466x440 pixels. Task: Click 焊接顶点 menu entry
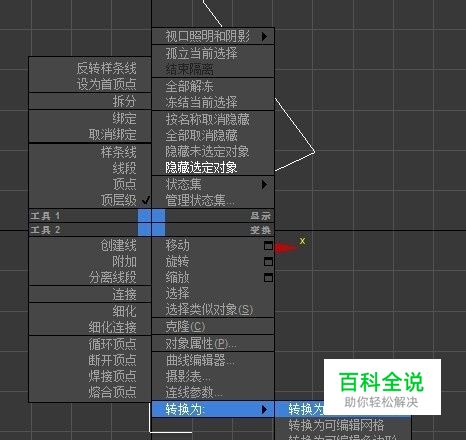click(112, 376)
